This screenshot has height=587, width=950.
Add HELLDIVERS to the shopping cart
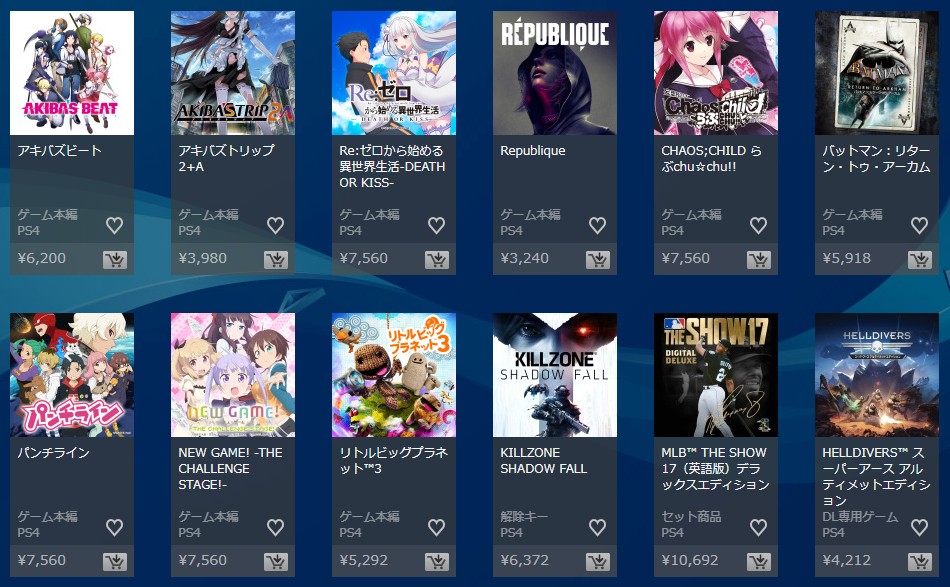click(920, 562)
